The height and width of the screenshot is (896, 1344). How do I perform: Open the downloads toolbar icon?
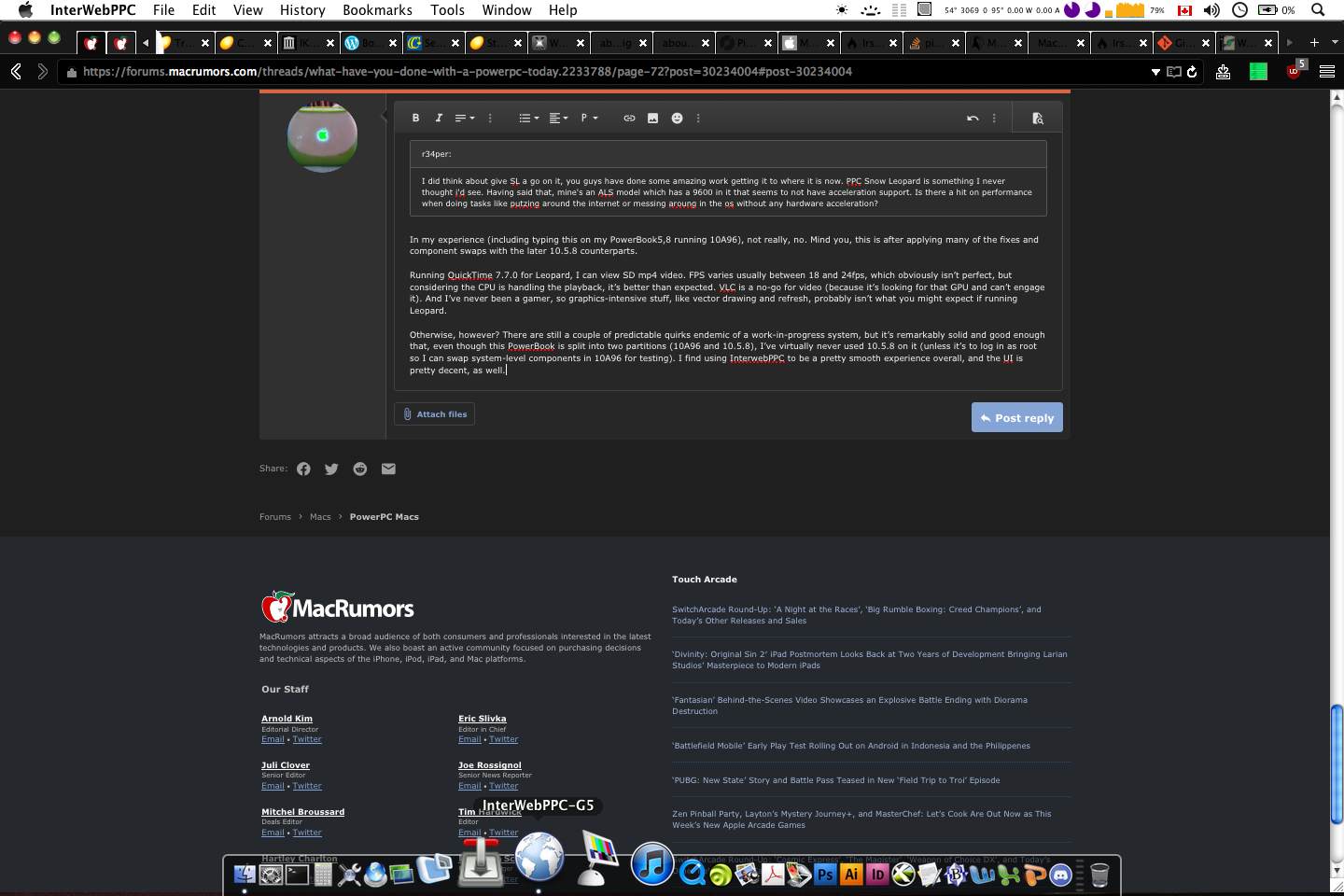pos(1223,72)
